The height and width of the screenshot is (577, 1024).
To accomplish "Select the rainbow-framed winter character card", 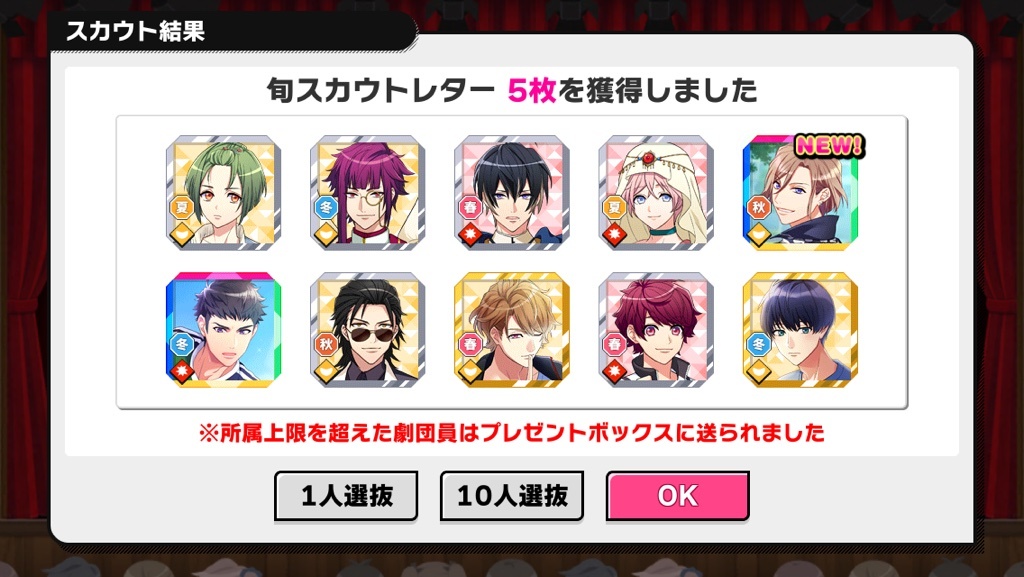I will 223,330.
